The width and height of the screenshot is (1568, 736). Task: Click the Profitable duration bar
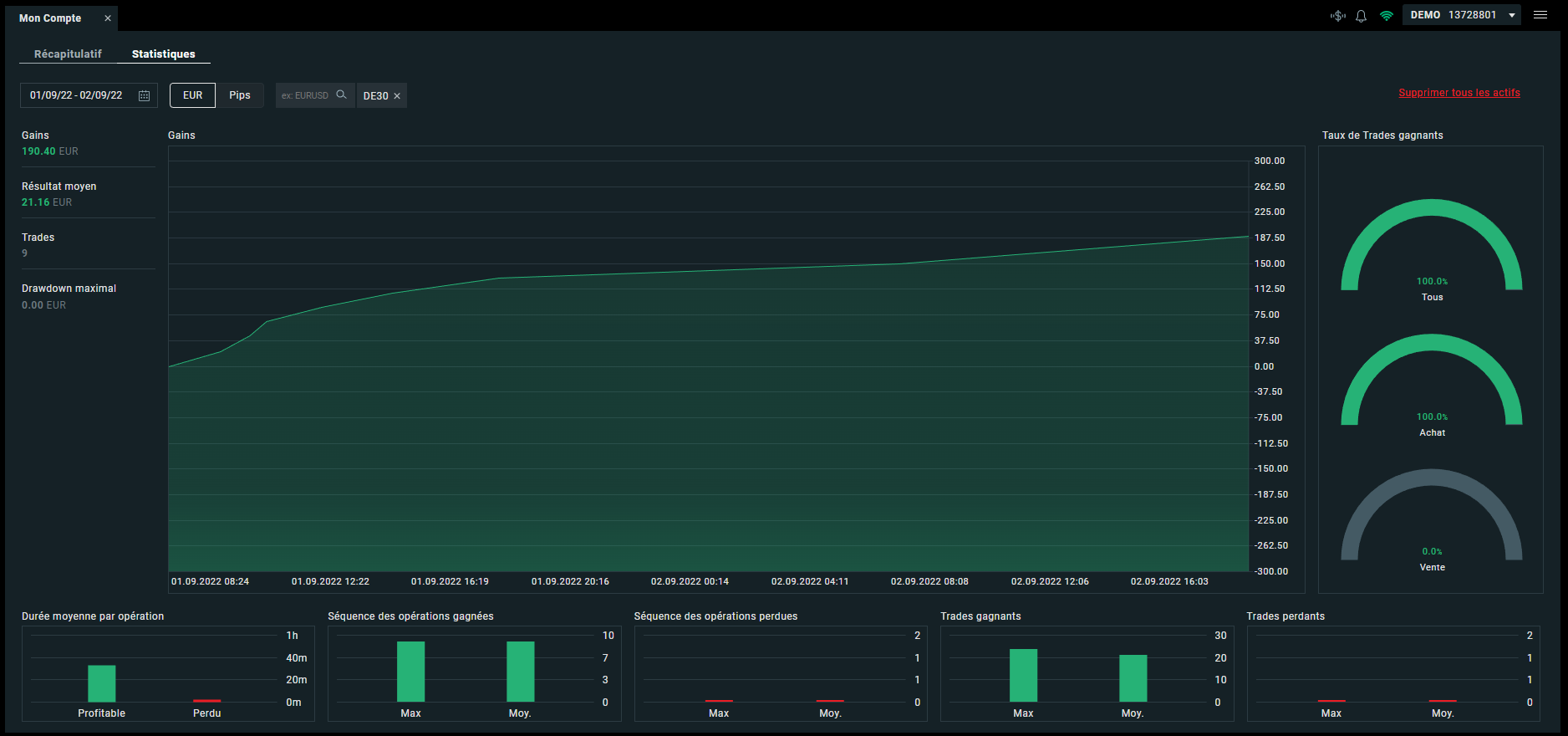[102, 683]
